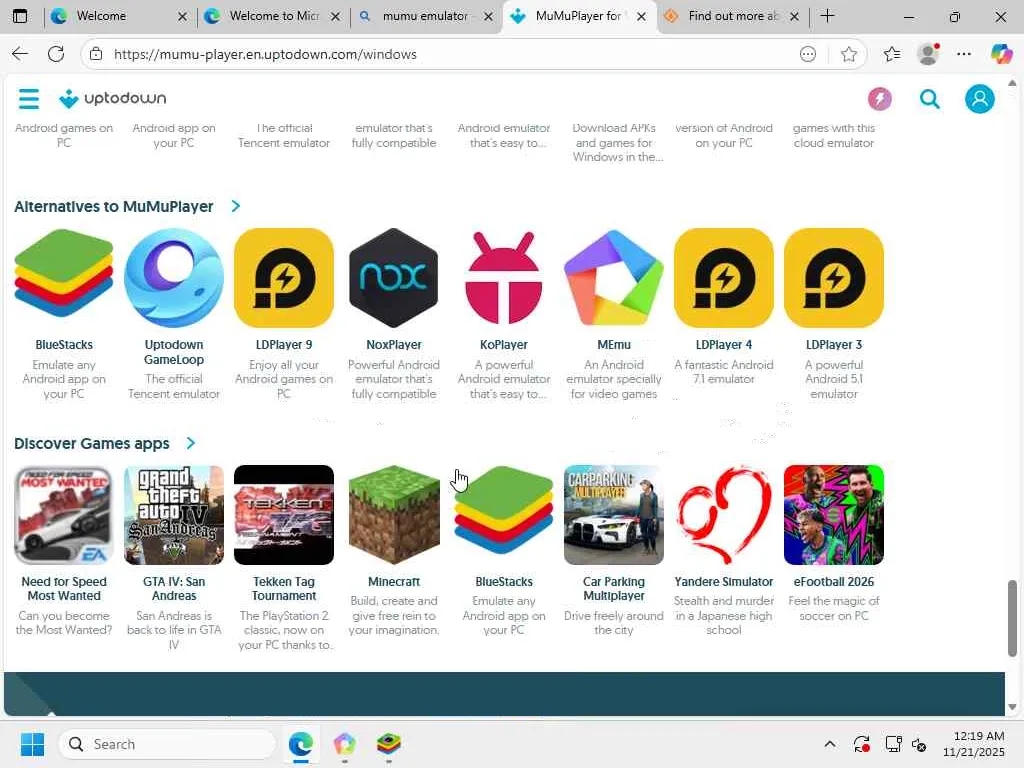Open the eFootball 2026 title link
This screenshot has height=768, width=1024.
834,581
